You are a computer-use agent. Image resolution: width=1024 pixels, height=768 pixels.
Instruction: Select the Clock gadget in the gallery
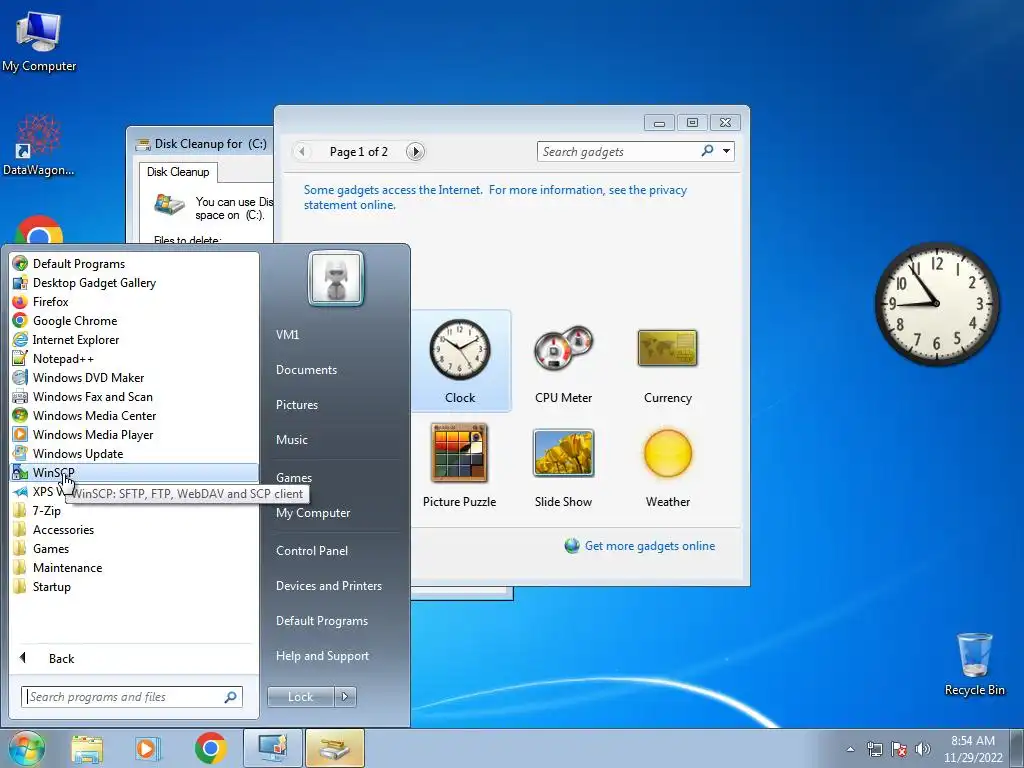pyautogui.click(x=460, y=361)
